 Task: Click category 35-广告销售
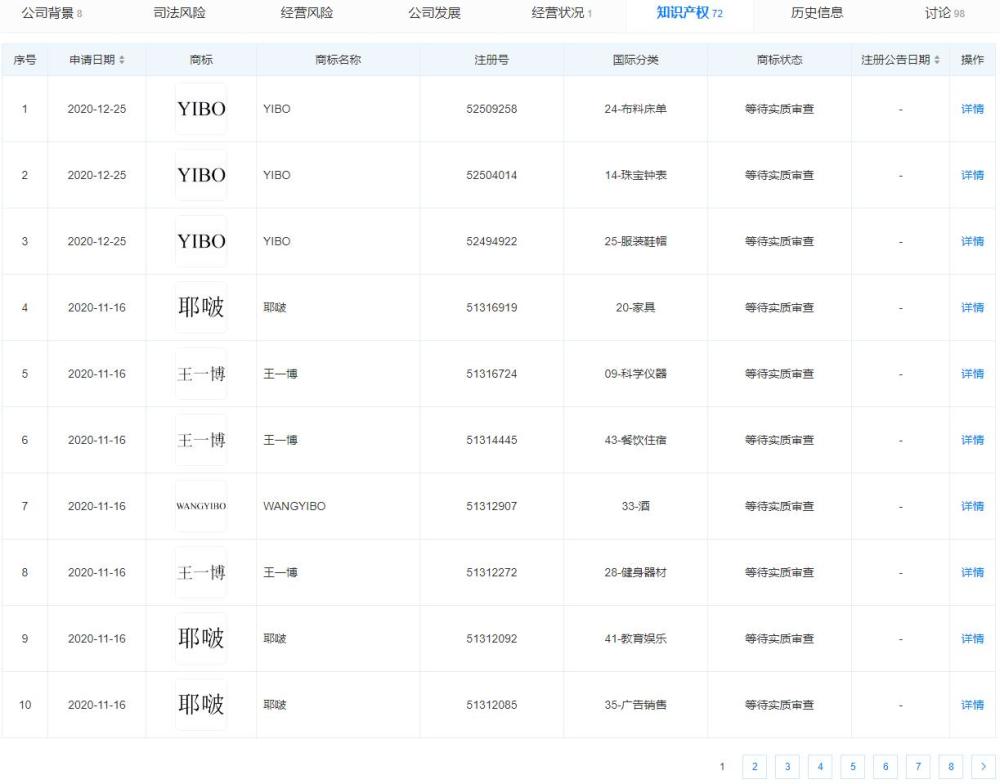point(635,705)
